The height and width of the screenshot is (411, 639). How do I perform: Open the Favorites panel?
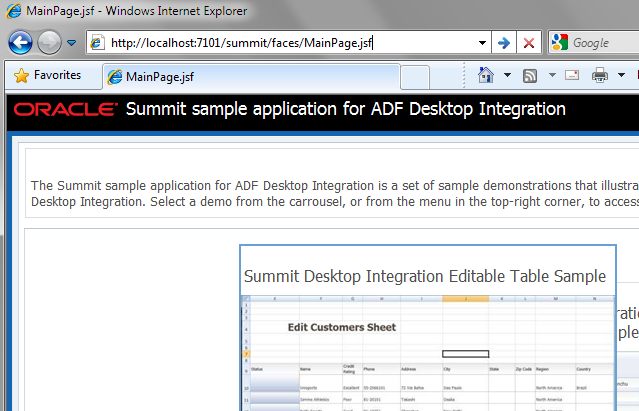tap(47, 75)
